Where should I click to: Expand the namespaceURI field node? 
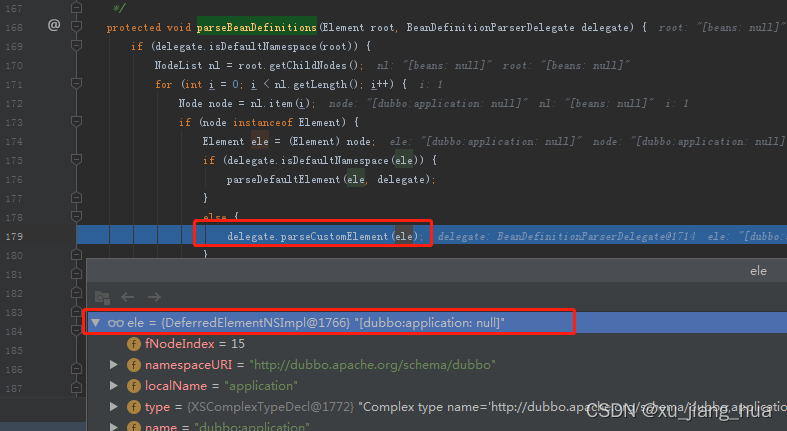[113, 365]
